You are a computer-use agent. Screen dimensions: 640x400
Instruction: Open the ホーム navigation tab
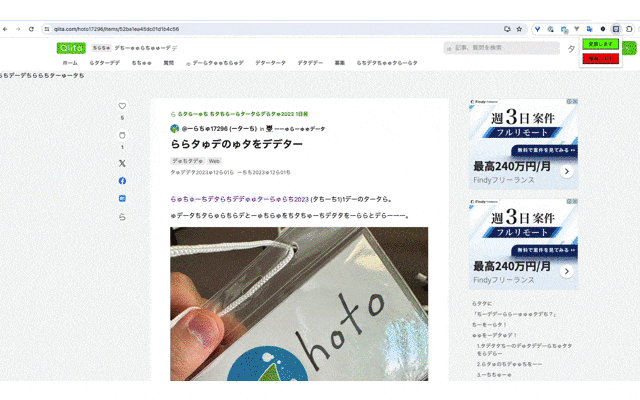[x=70, y=63]
